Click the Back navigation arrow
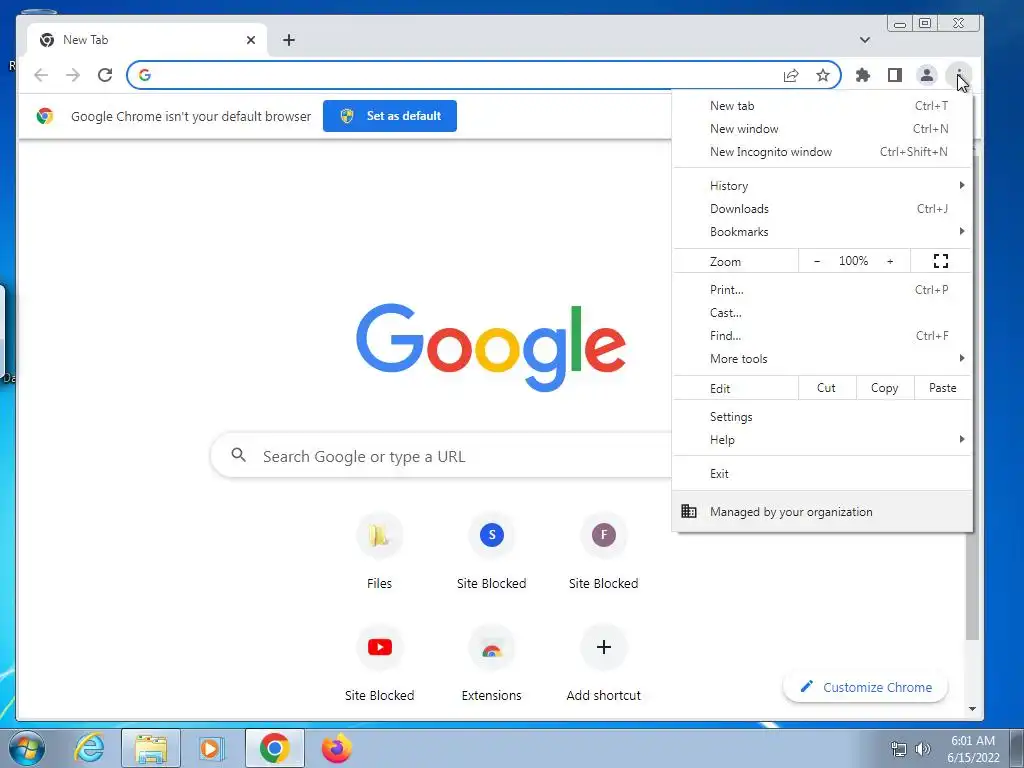The width and height of the screenshot is (1024, 768). 41,75
